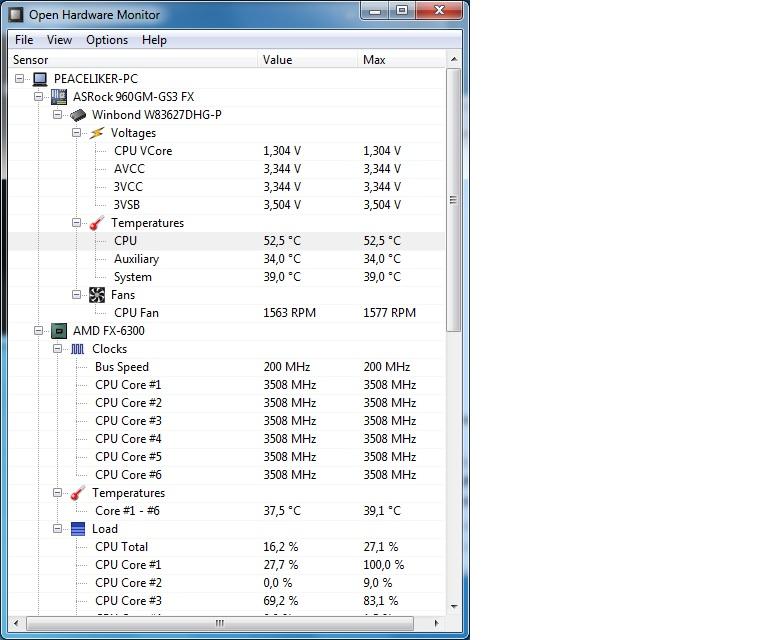Click the Value column header
768x640 pixels.
pos(308,60)
